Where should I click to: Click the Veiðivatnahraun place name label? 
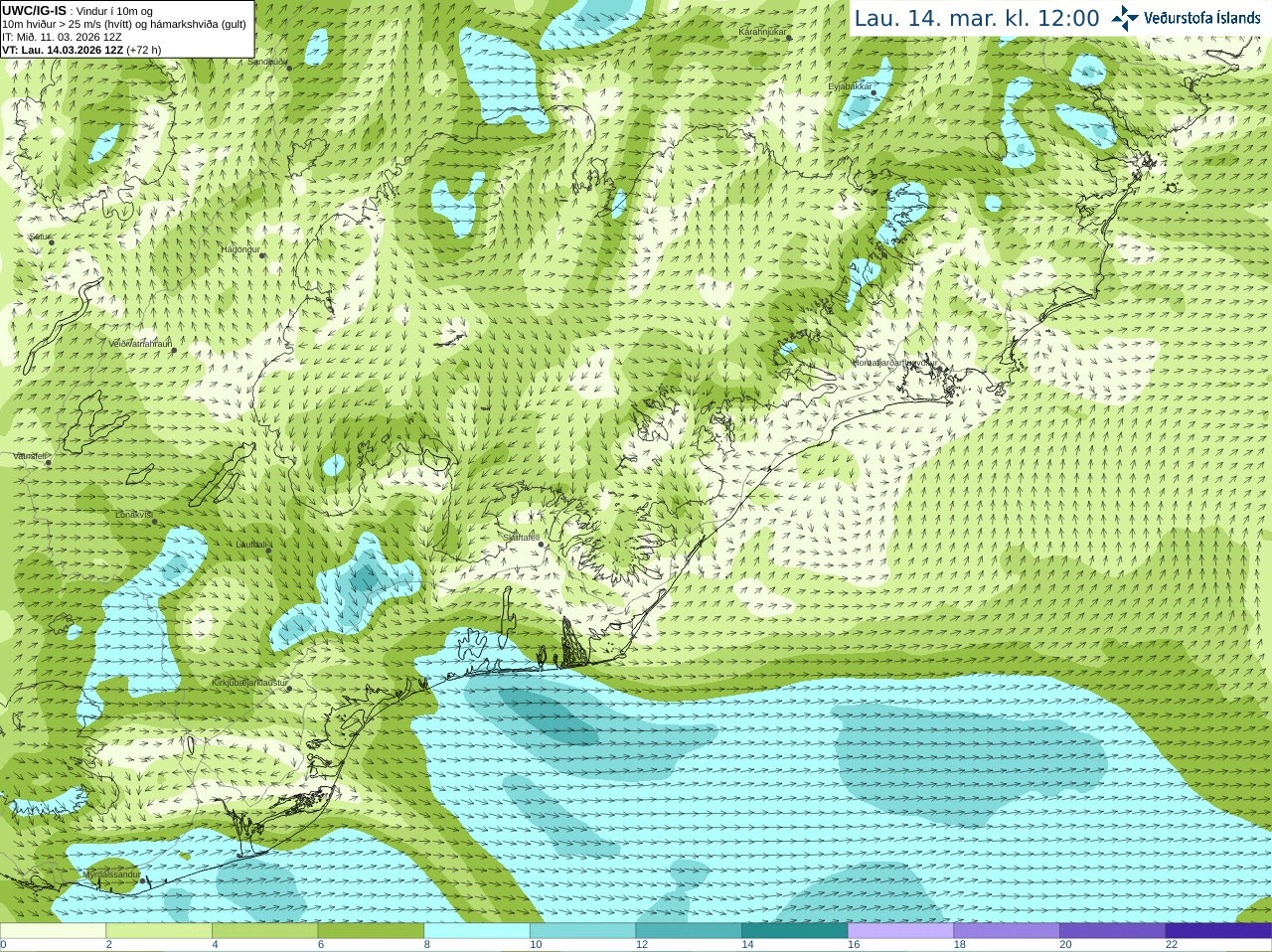140,343
